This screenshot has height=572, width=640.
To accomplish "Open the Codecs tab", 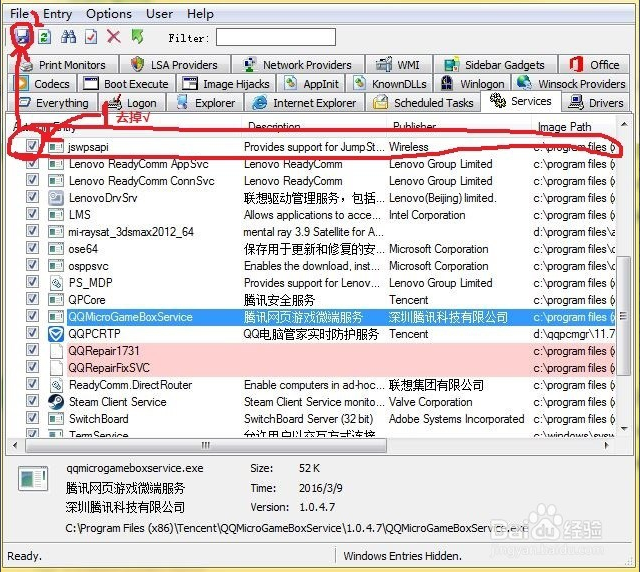I will [x=43, y=84].
